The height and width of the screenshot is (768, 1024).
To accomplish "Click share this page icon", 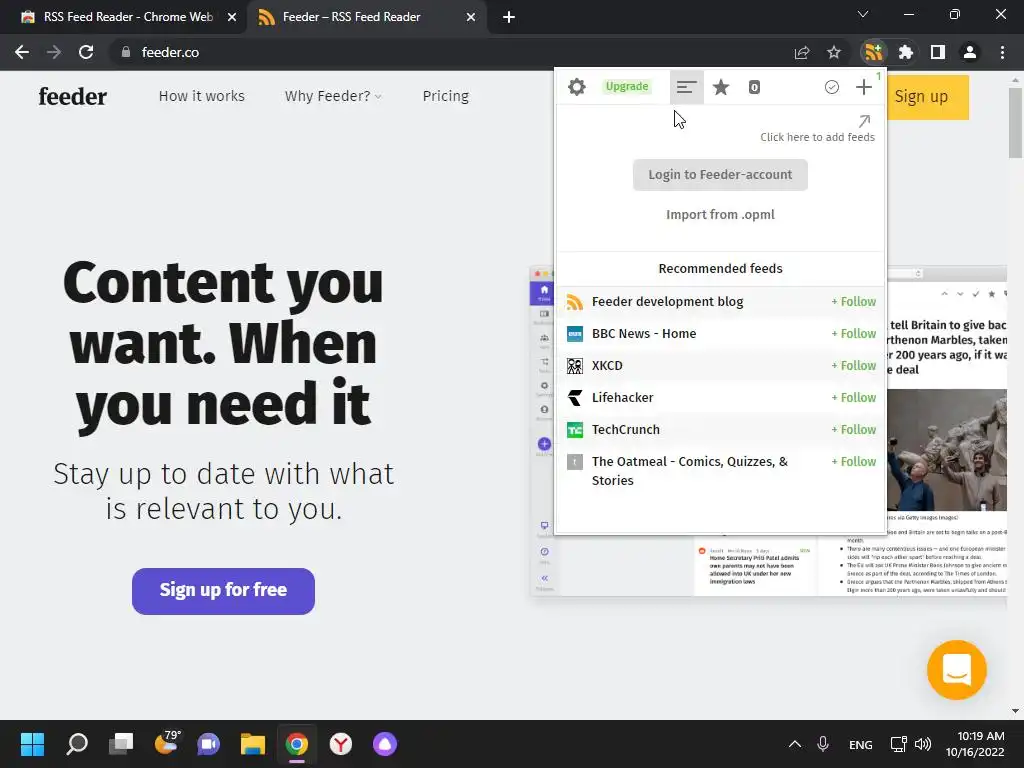I will [x=802, y=52].
